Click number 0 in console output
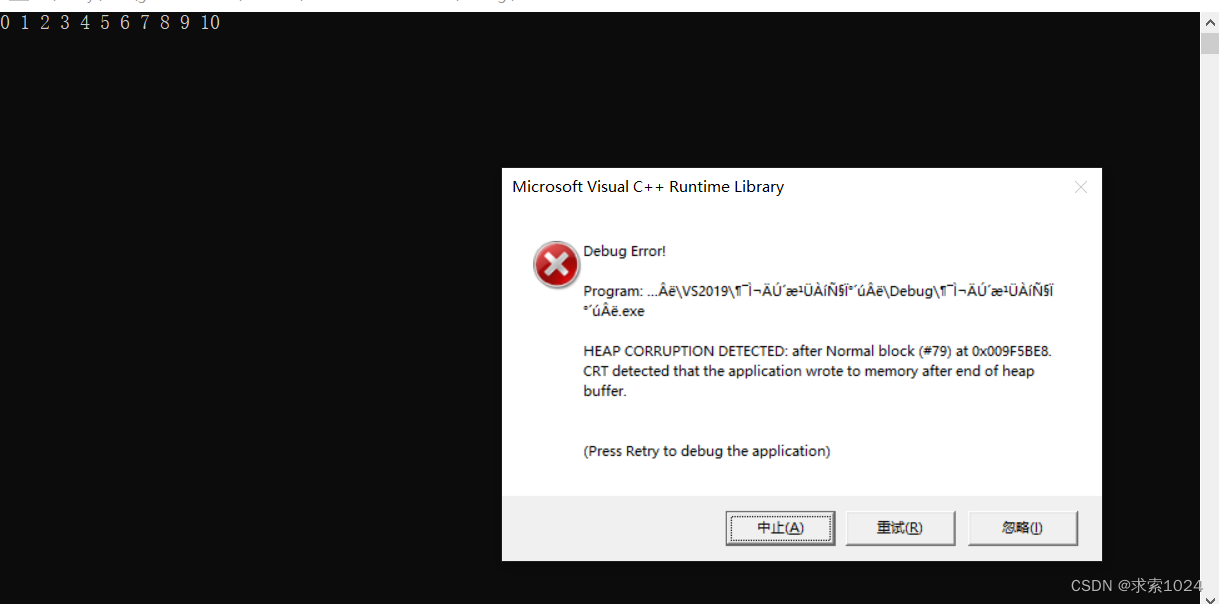The height and width of the screenshot is (604, 1219). [x=5, y=22]
